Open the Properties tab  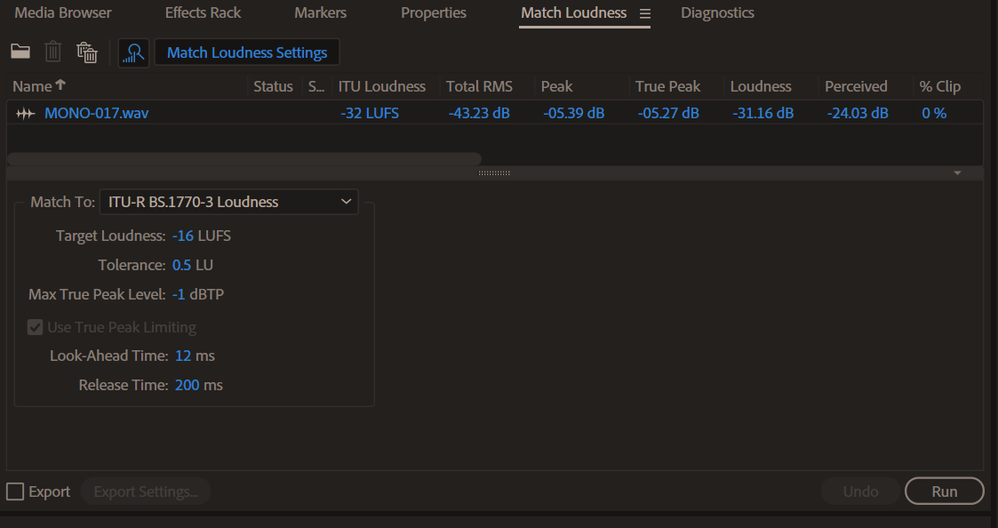(433, 13)
